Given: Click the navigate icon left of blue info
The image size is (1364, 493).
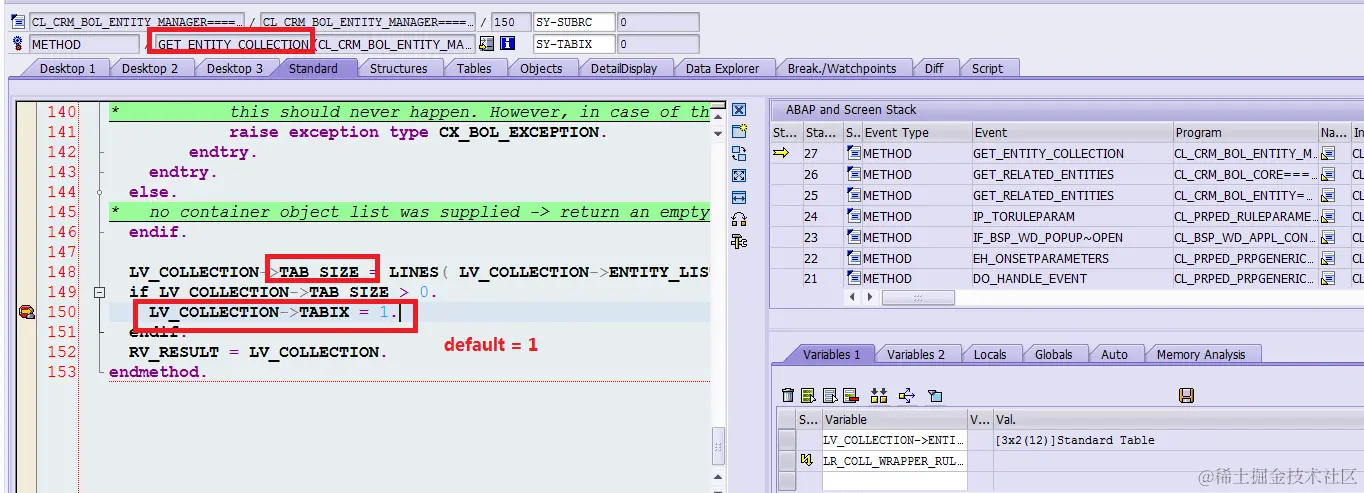Looking at the screenshot, I should 487,44.
